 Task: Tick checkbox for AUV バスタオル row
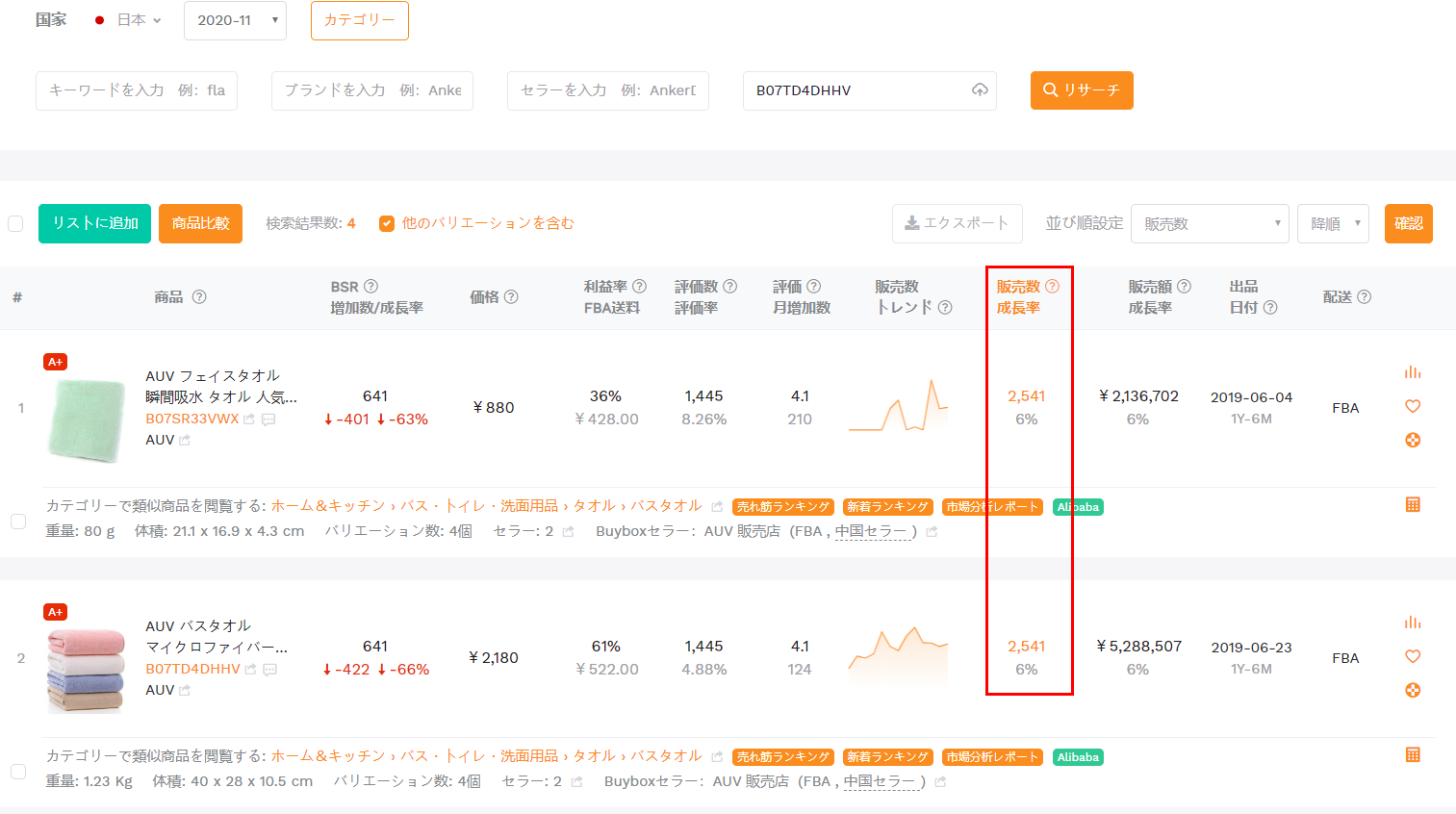[x=17, y=771]
